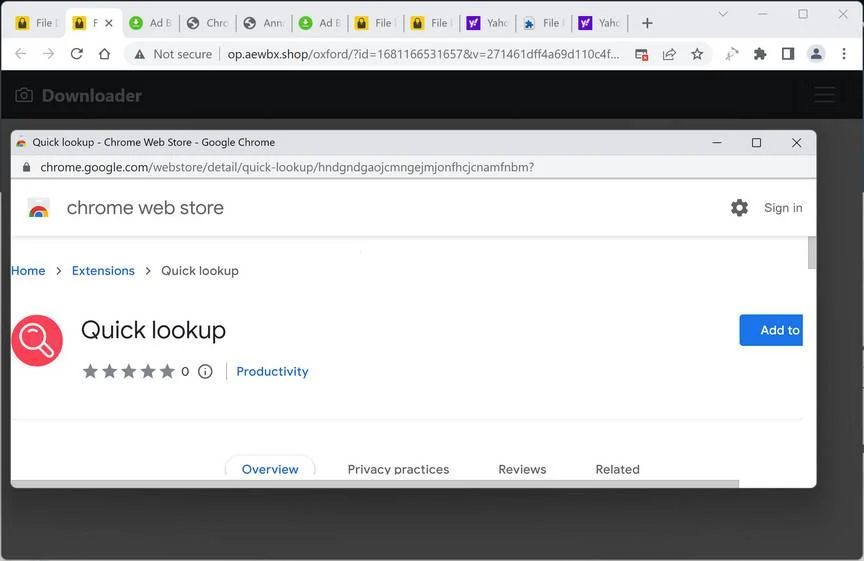
Task: Click the blocked pop-up icon in address bar
Action: (641, 54)
